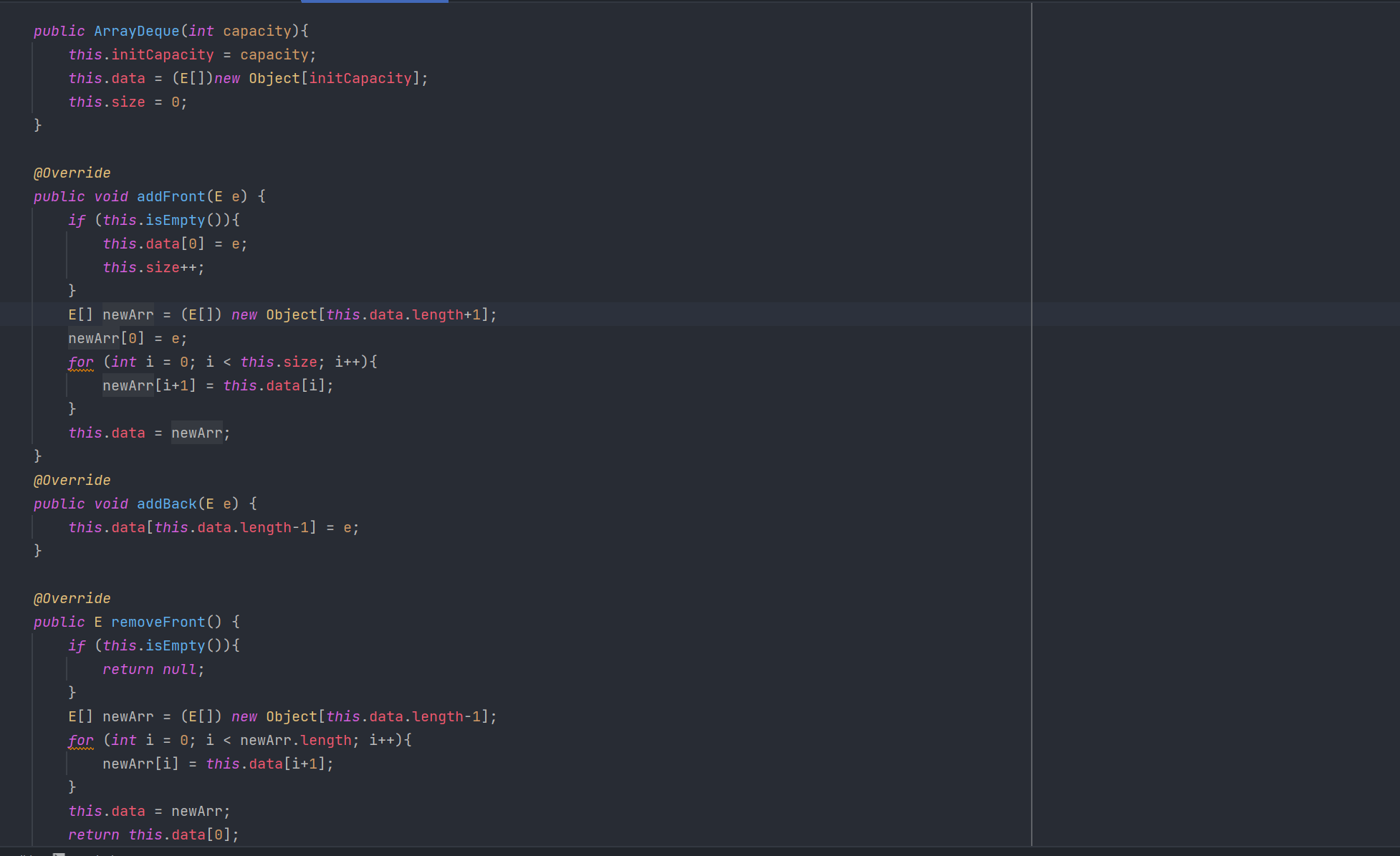1400x856 pixels.
Task: Click the addBack method name
Action: [166, 504]
